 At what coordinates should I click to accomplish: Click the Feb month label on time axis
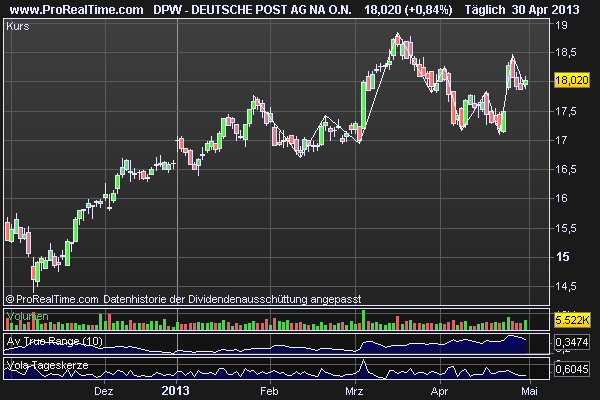[269, 391]
